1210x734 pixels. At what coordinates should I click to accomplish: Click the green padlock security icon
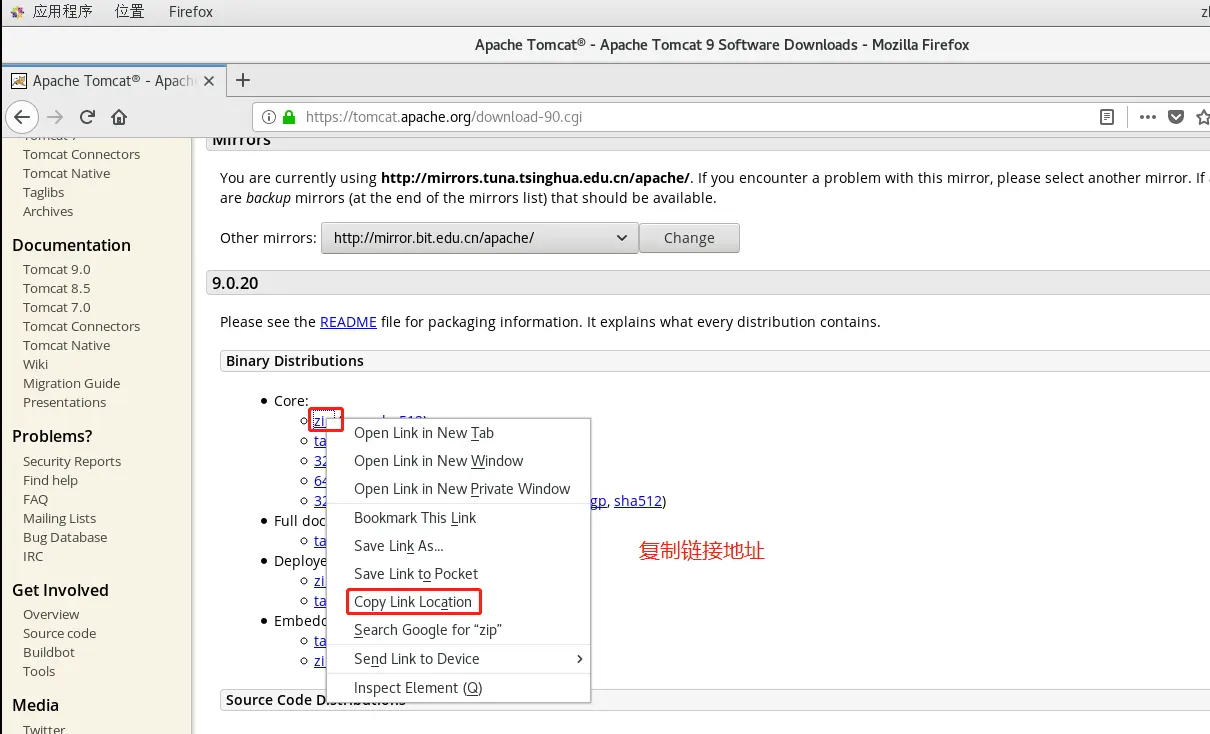pos(289,117)
